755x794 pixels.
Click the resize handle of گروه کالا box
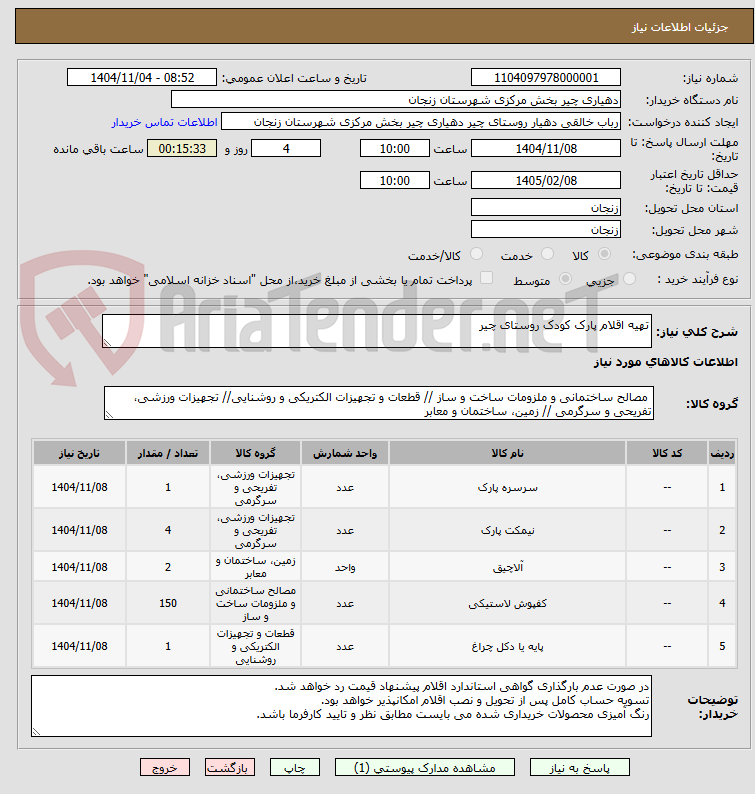[x=108, y=415]
